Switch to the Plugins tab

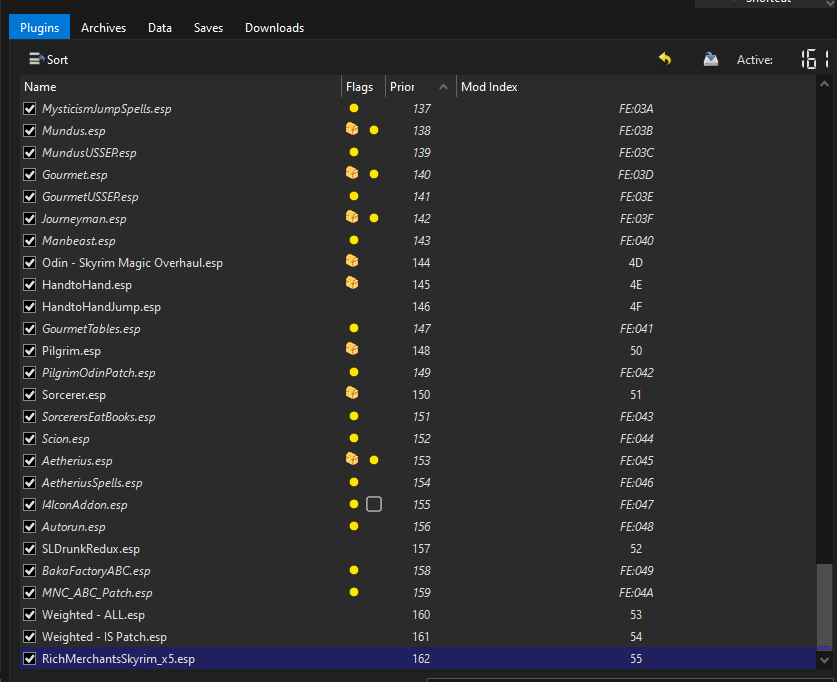(x=40, y=28)
